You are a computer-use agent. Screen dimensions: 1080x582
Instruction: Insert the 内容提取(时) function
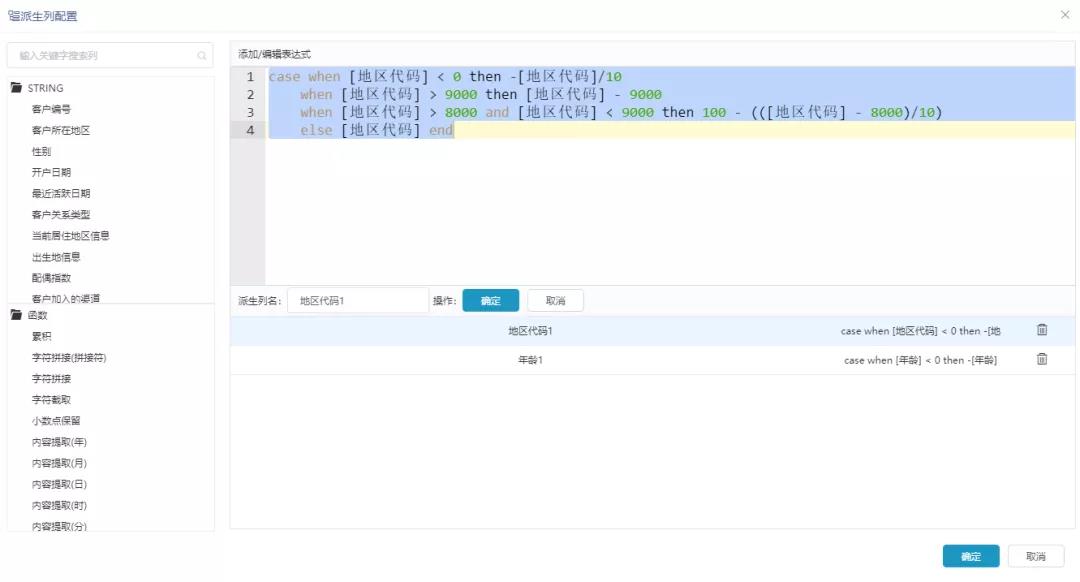(x=59, y=506)
